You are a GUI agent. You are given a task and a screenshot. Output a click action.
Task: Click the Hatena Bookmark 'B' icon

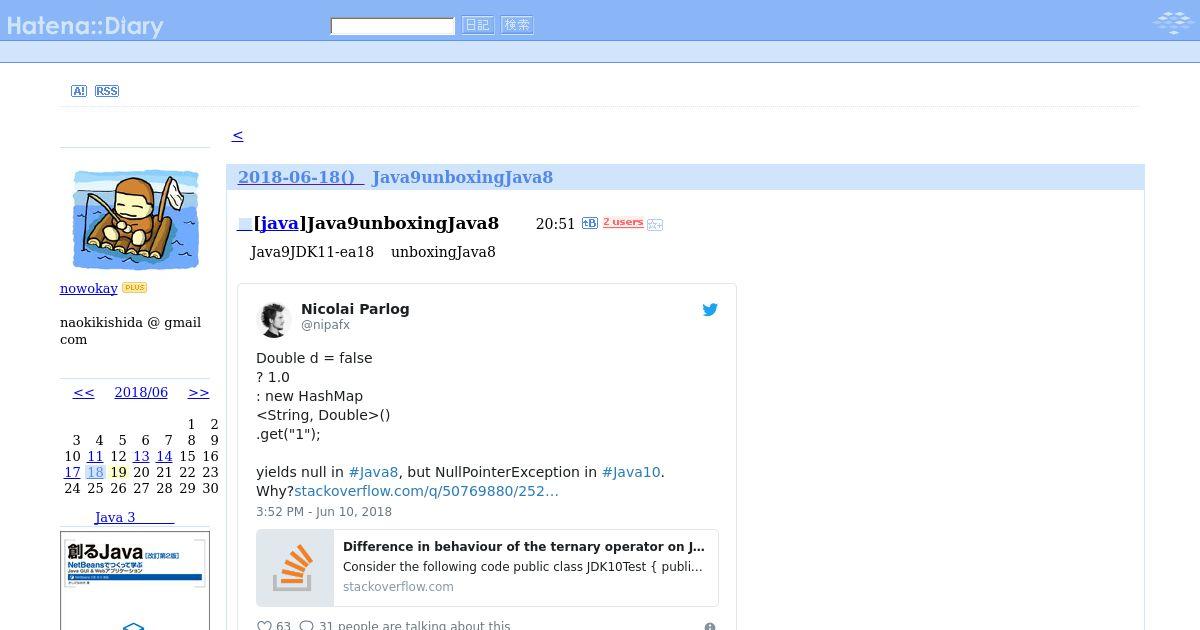tap(590, 223)
